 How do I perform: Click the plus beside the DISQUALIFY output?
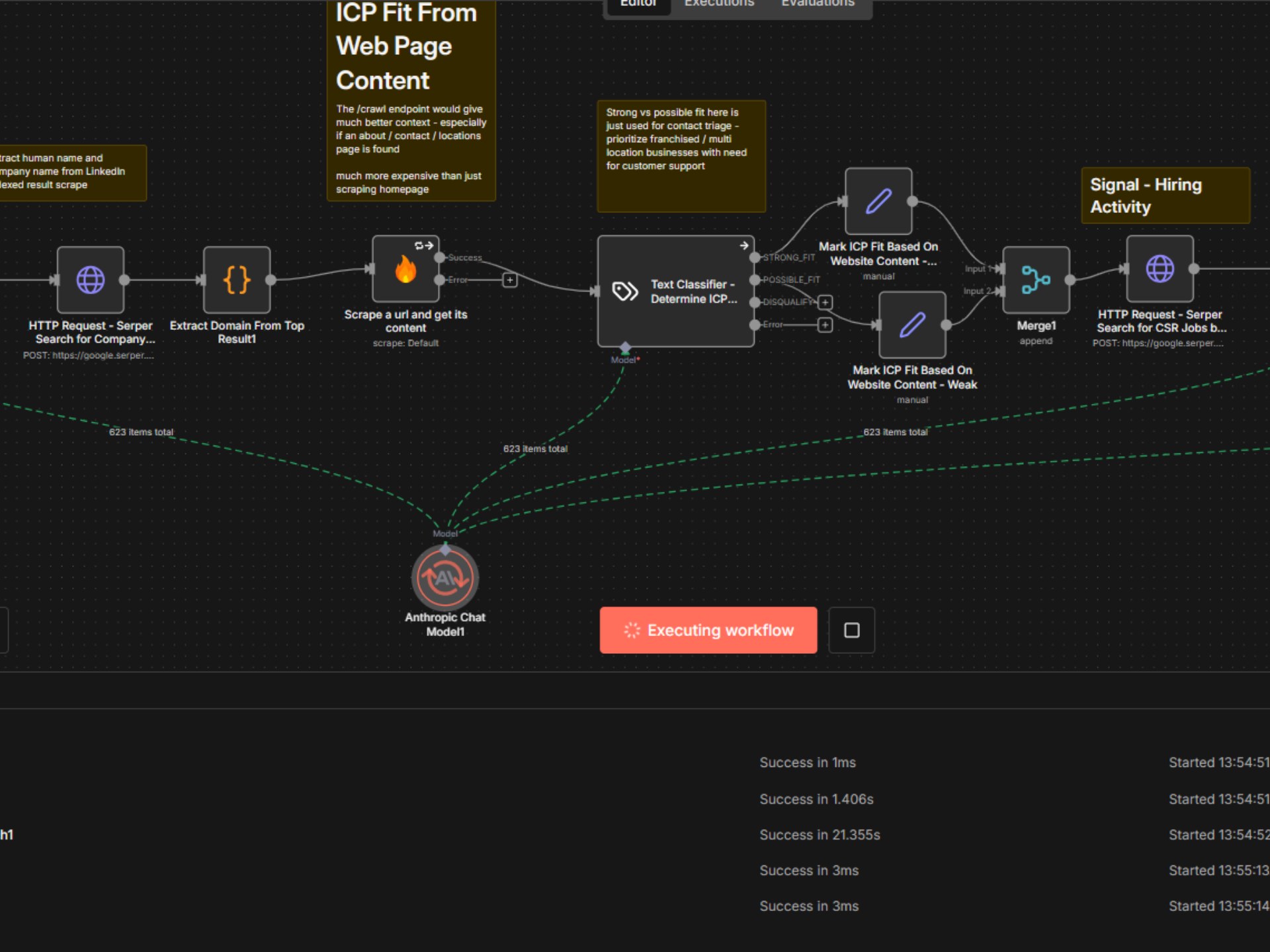point(825,302)
